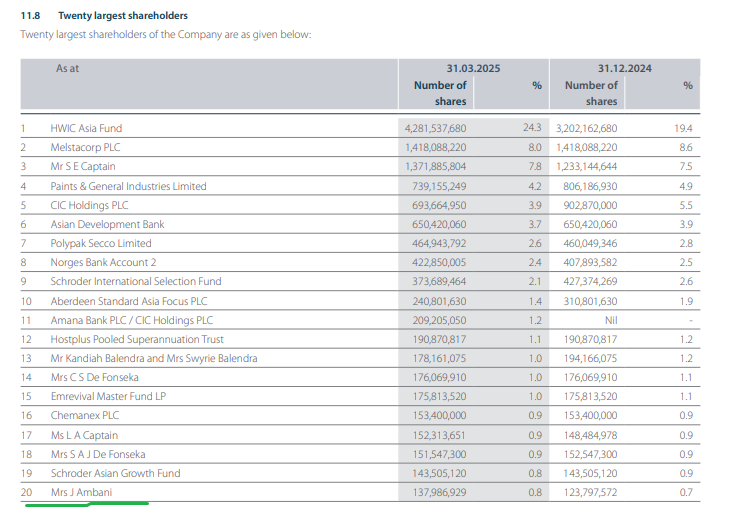Select "Norges Bank Account 2" name

tap(103, 262)
